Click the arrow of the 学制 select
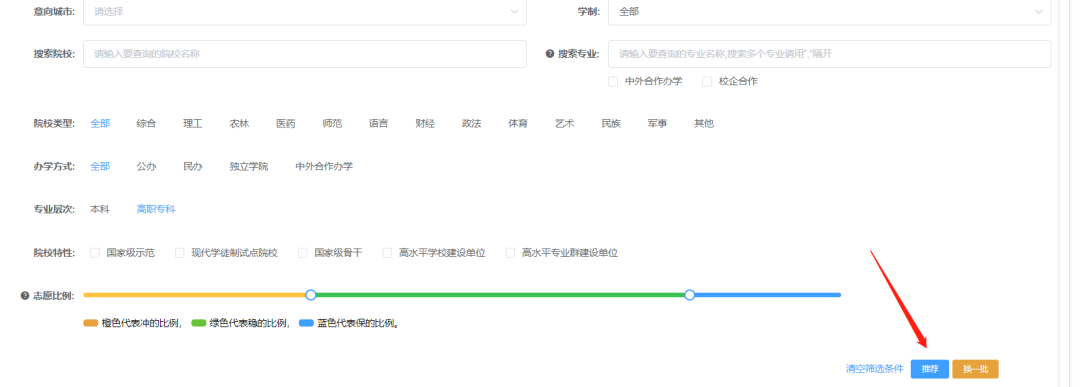This screenshot has width=1080, height=387. pos(1039,12)
